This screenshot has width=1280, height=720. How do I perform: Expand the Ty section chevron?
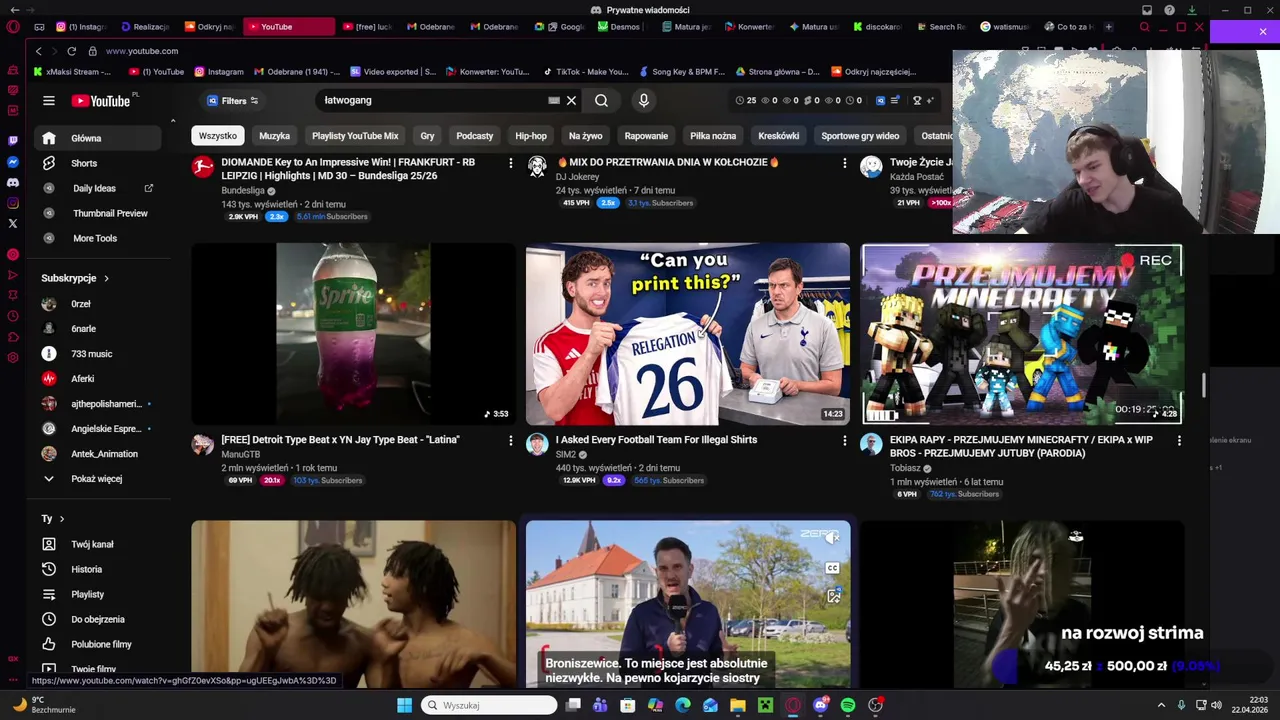pos(61,519)
